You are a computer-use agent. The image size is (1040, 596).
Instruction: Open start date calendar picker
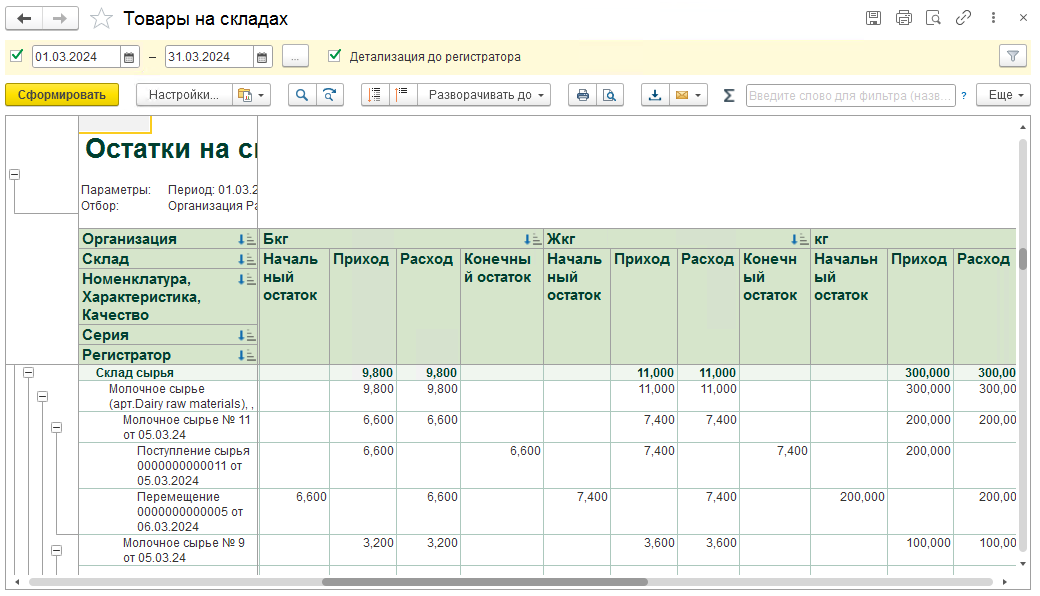(x=129, y=57)
